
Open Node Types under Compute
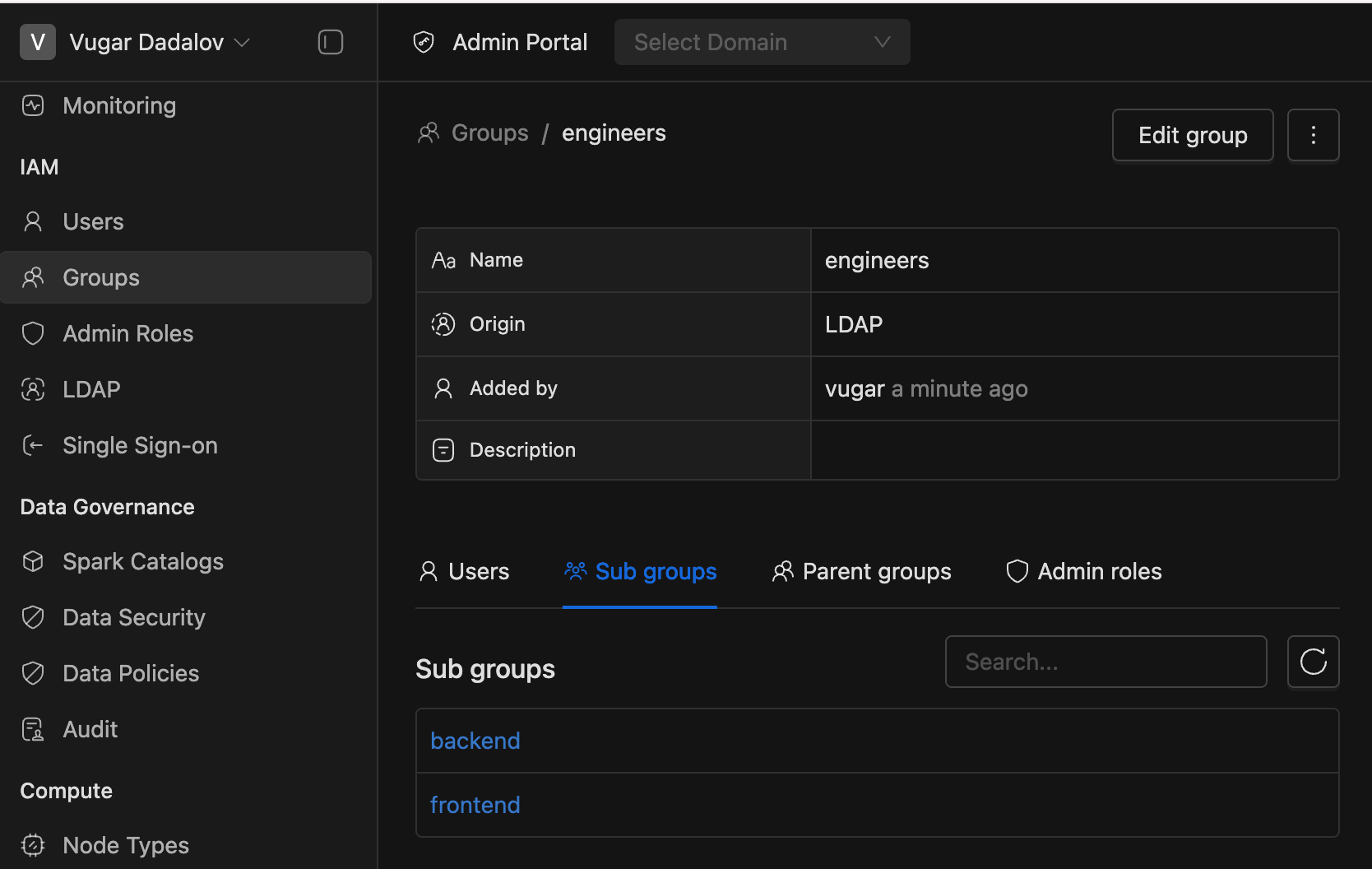[x=126, y=845]
